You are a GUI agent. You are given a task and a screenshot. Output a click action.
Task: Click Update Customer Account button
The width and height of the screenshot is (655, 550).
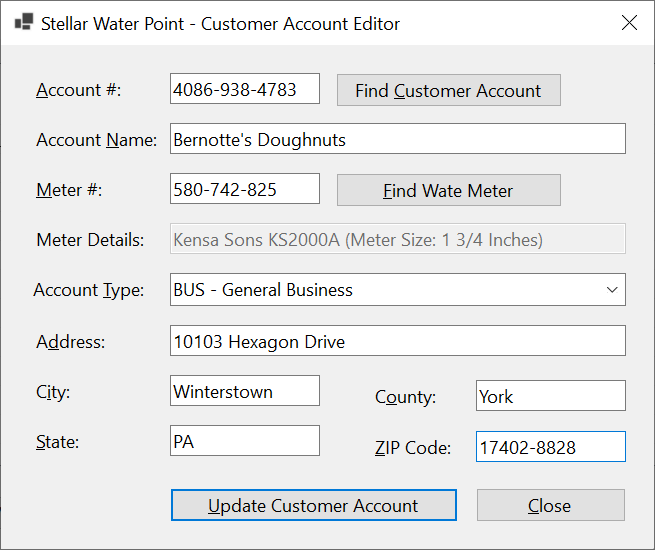click(314, 505)
